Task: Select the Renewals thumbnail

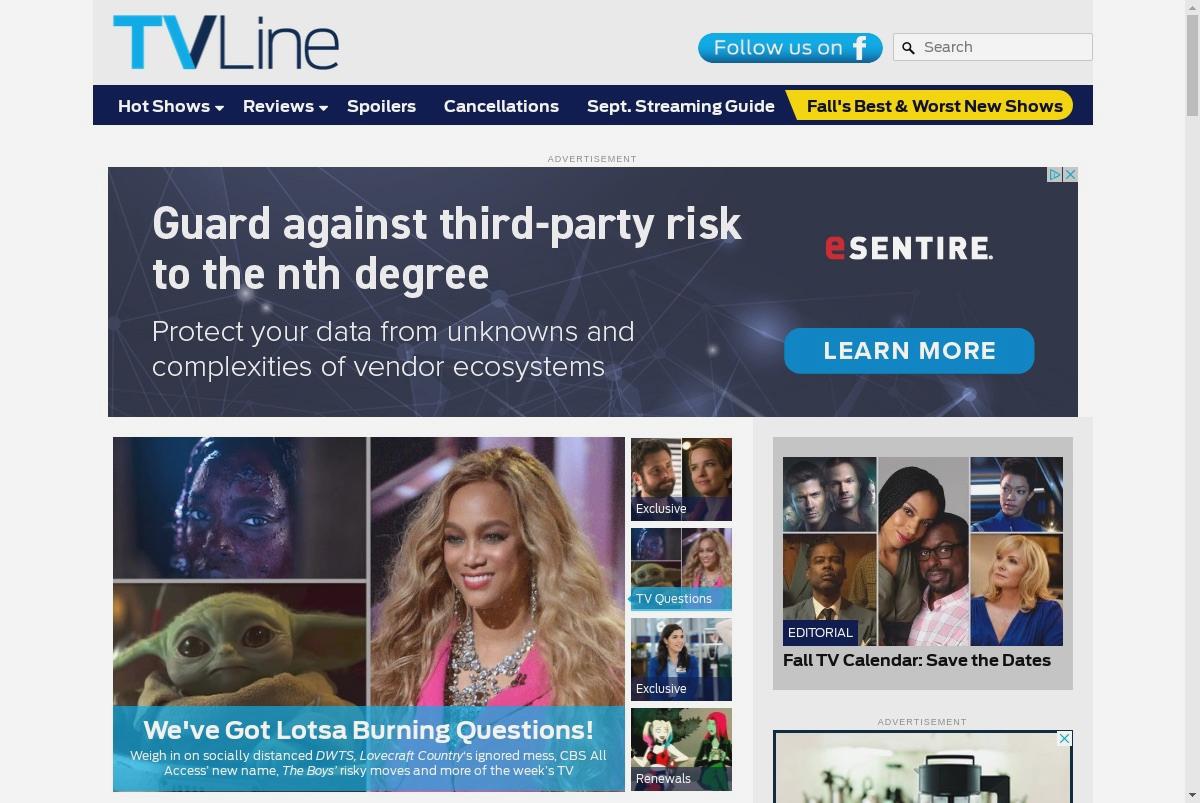Action: [681, 749]
